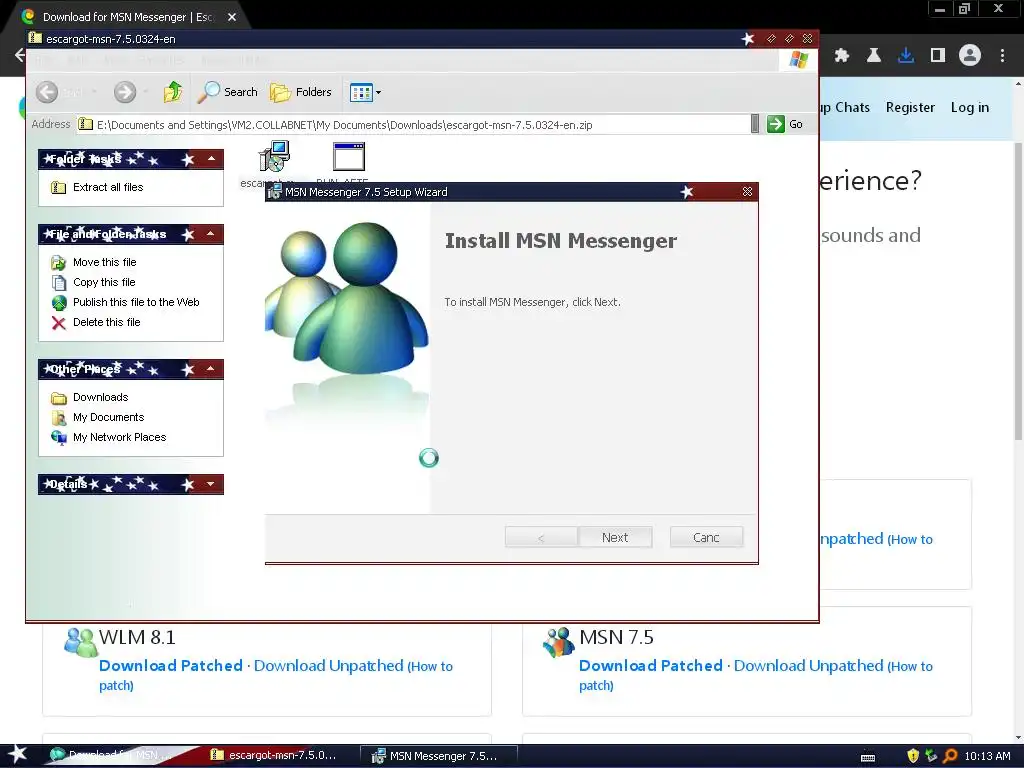This screenshot has height=768, width=1024.
Task: Click the Downloads folder icon
Action: pyautogui.click(x=59, y=398)
